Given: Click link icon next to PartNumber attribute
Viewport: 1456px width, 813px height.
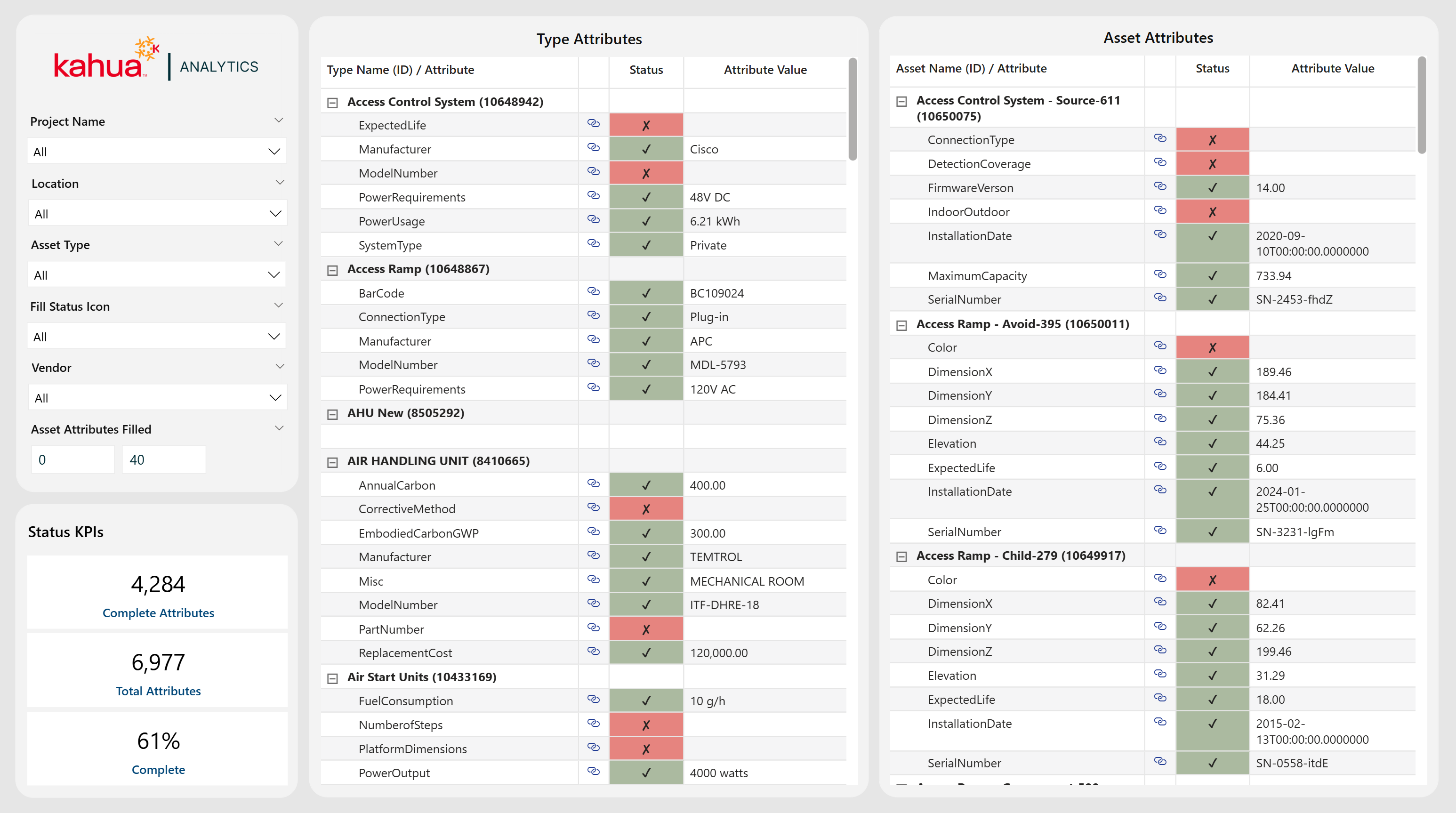Looking at the screenshot, I should click(x=593, y=628).
